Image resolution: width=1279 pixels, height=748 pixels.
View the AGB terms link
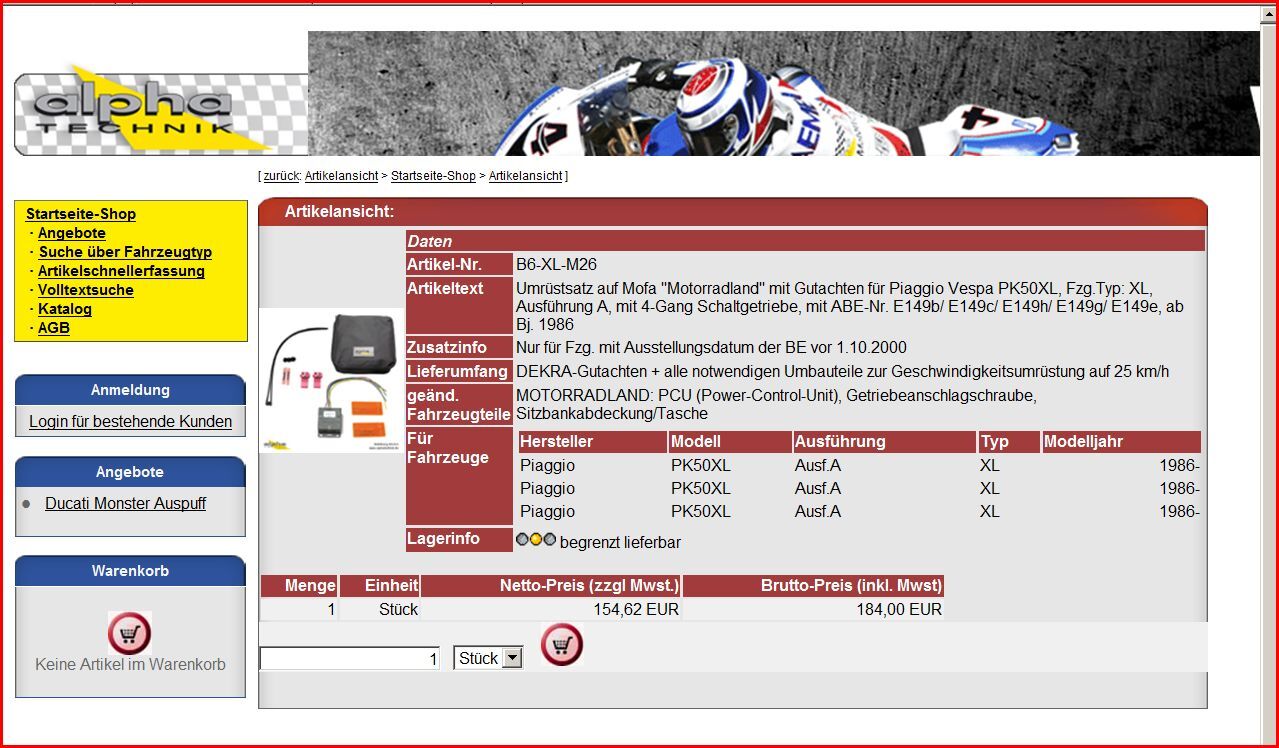(54, 328)
